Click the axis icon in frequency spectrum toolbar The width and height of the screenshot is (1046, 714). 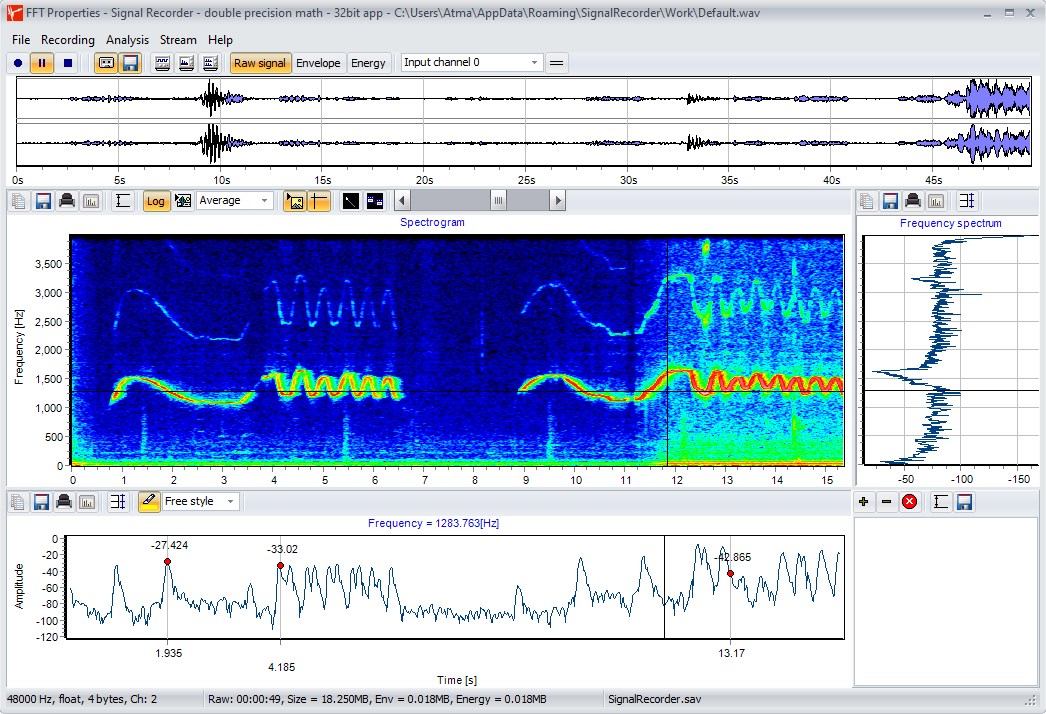967,201
